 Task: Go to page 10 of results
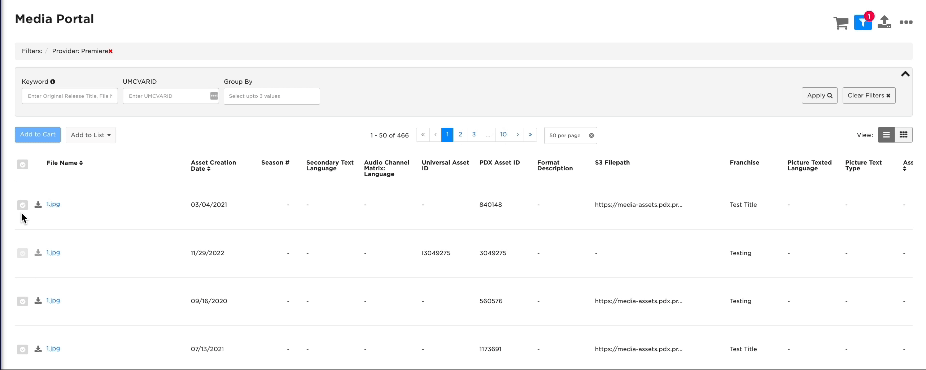click(503, 135)
